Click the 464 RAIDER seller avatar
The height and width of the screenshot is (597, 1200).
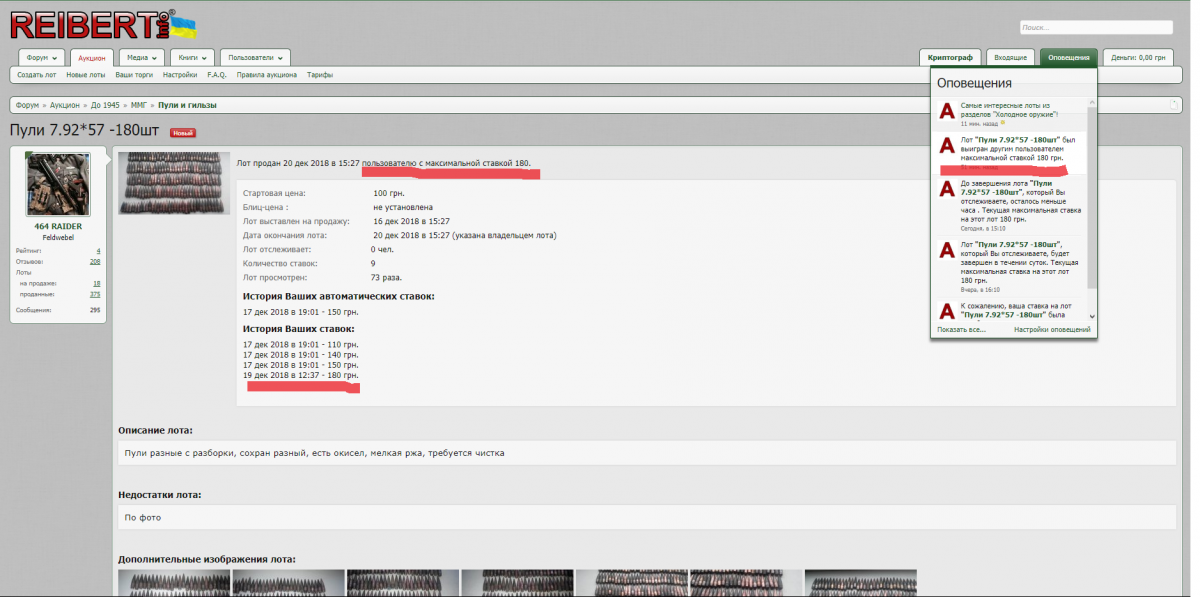click(58, 185)
